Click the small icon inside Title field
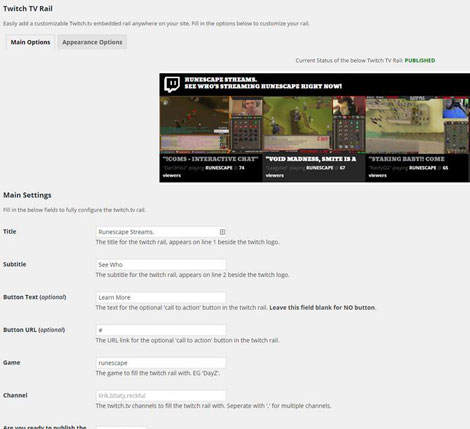Viewport: 470px width, 429px height. tap(222, 232)
